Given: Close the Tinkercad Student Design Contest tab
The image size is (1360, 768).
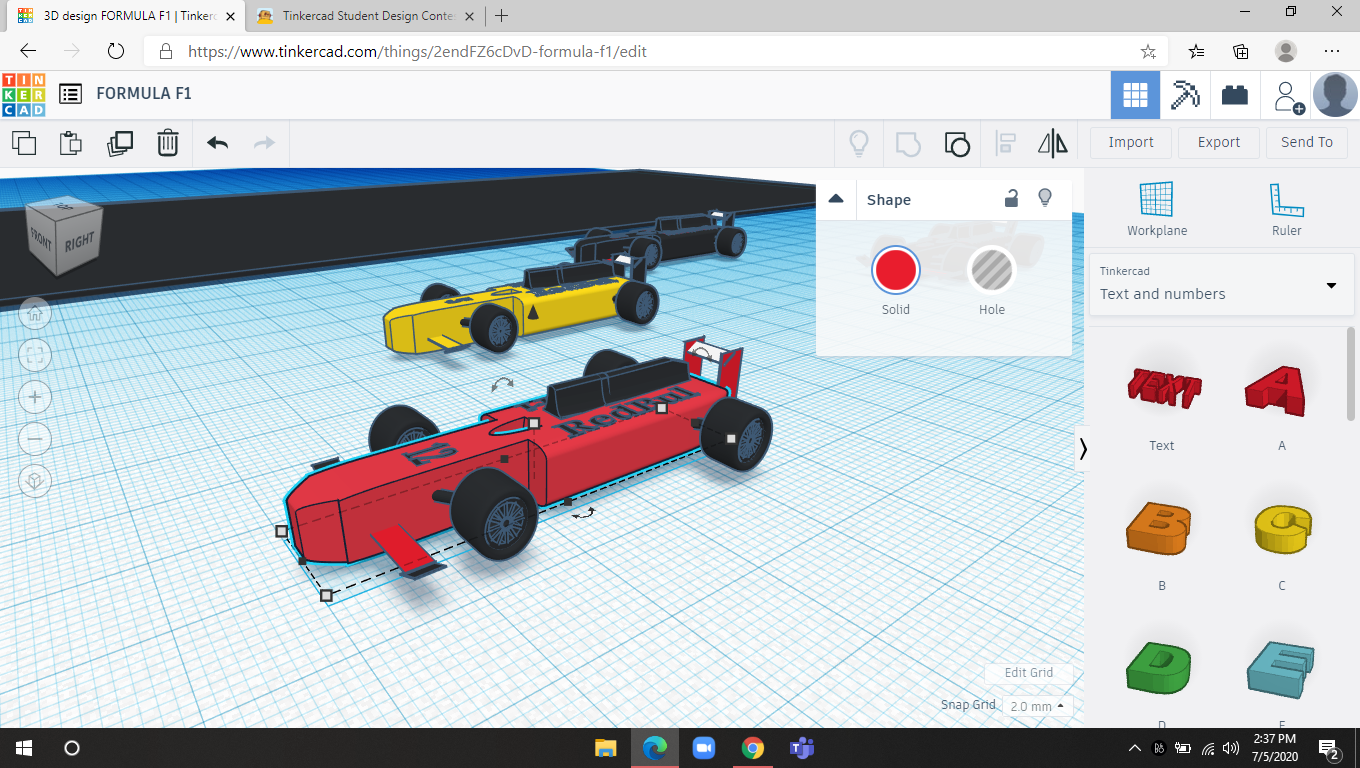Looking at the screenshot, I should tap(471, 16).
